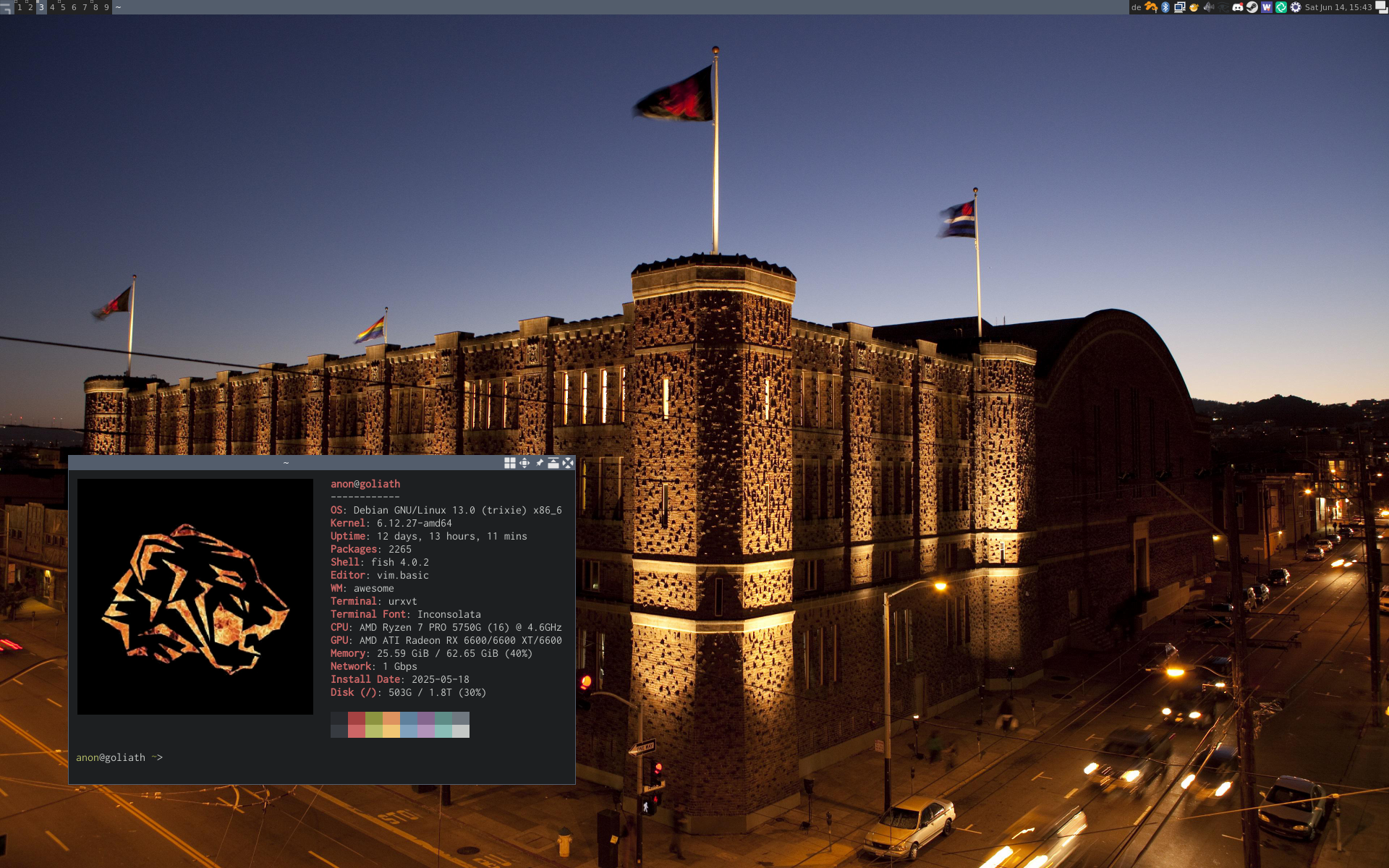The height and width of the screenshot is (868, 1389).
Task: Click the WM line 'awesome'
Action: (x=362, y=588)
